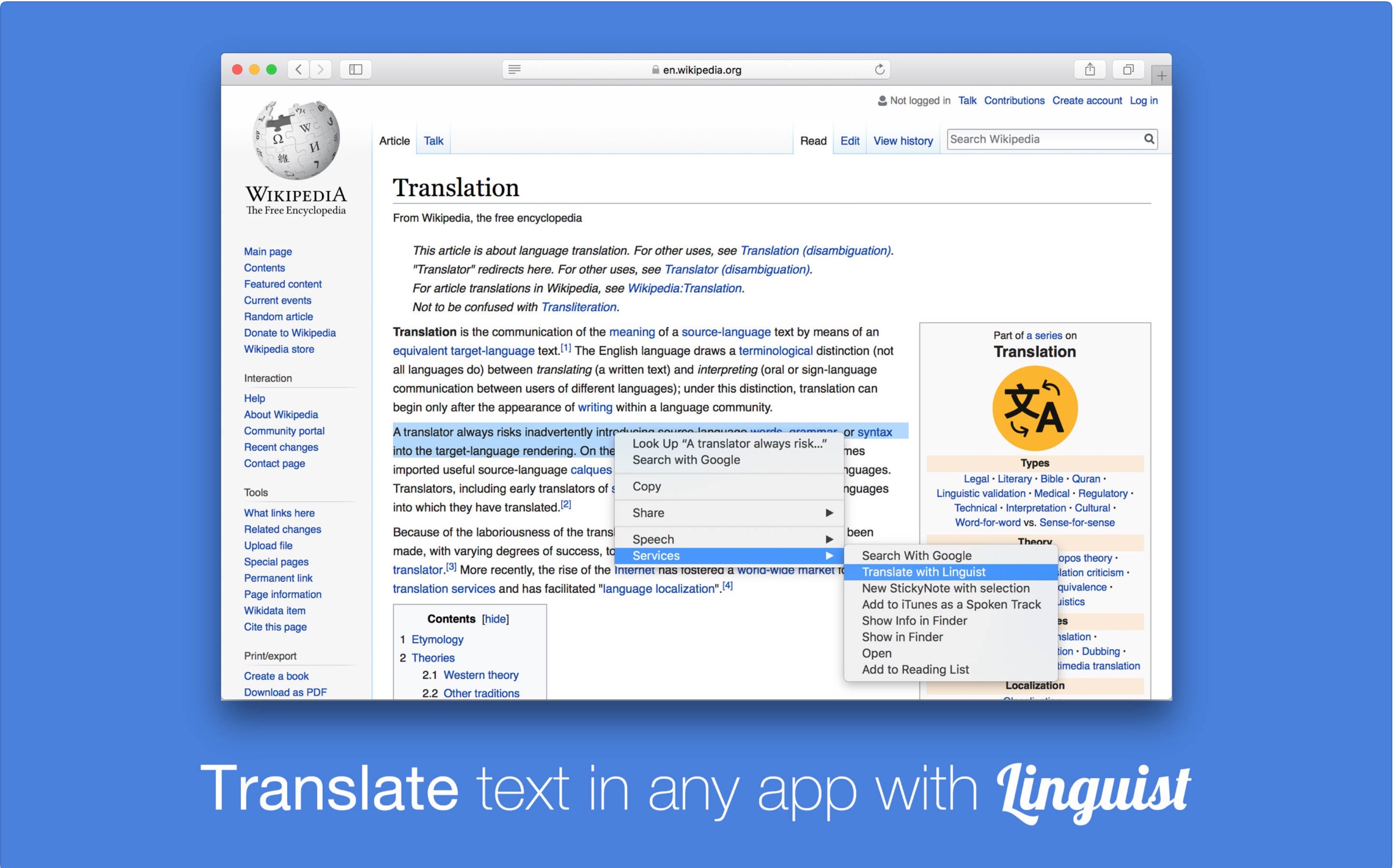Click the Create account link
The width and height of the screenshot is (1396, 868).
coord(1086,100)
